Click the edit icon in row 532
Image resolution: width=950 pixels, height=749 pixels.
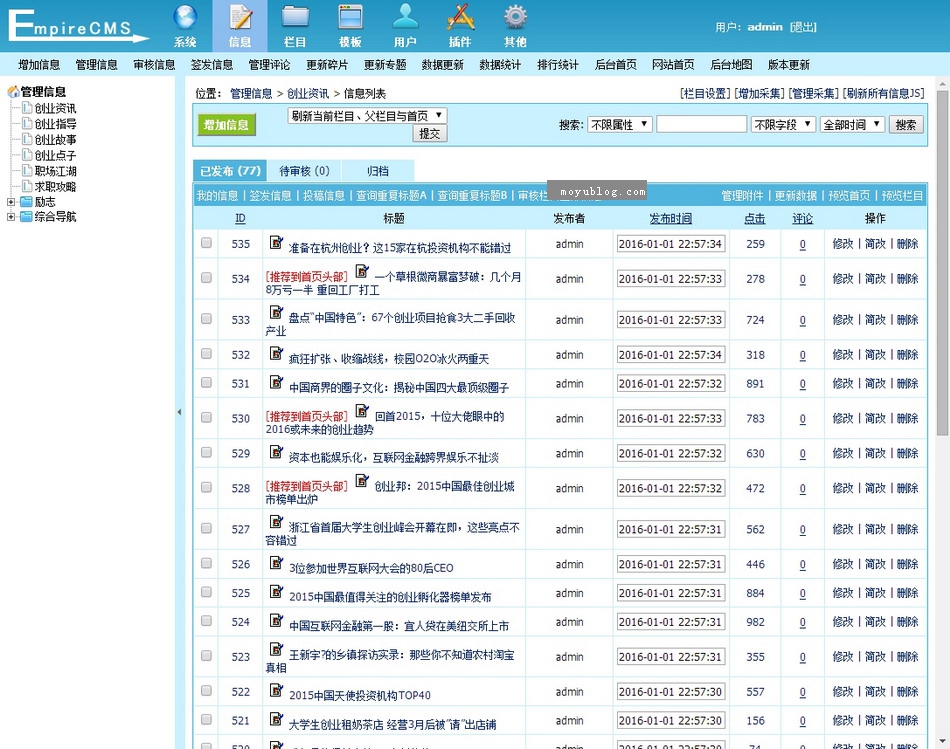276,353
